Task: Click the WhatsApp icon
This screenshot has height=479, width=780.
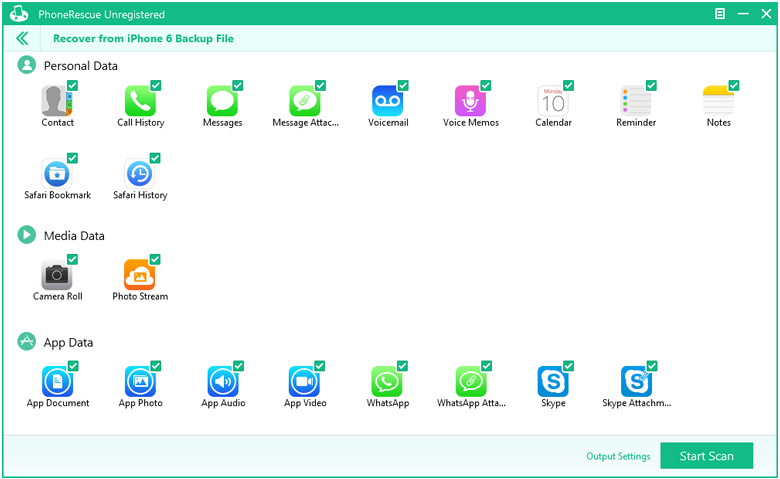Action: coord(387,382)
